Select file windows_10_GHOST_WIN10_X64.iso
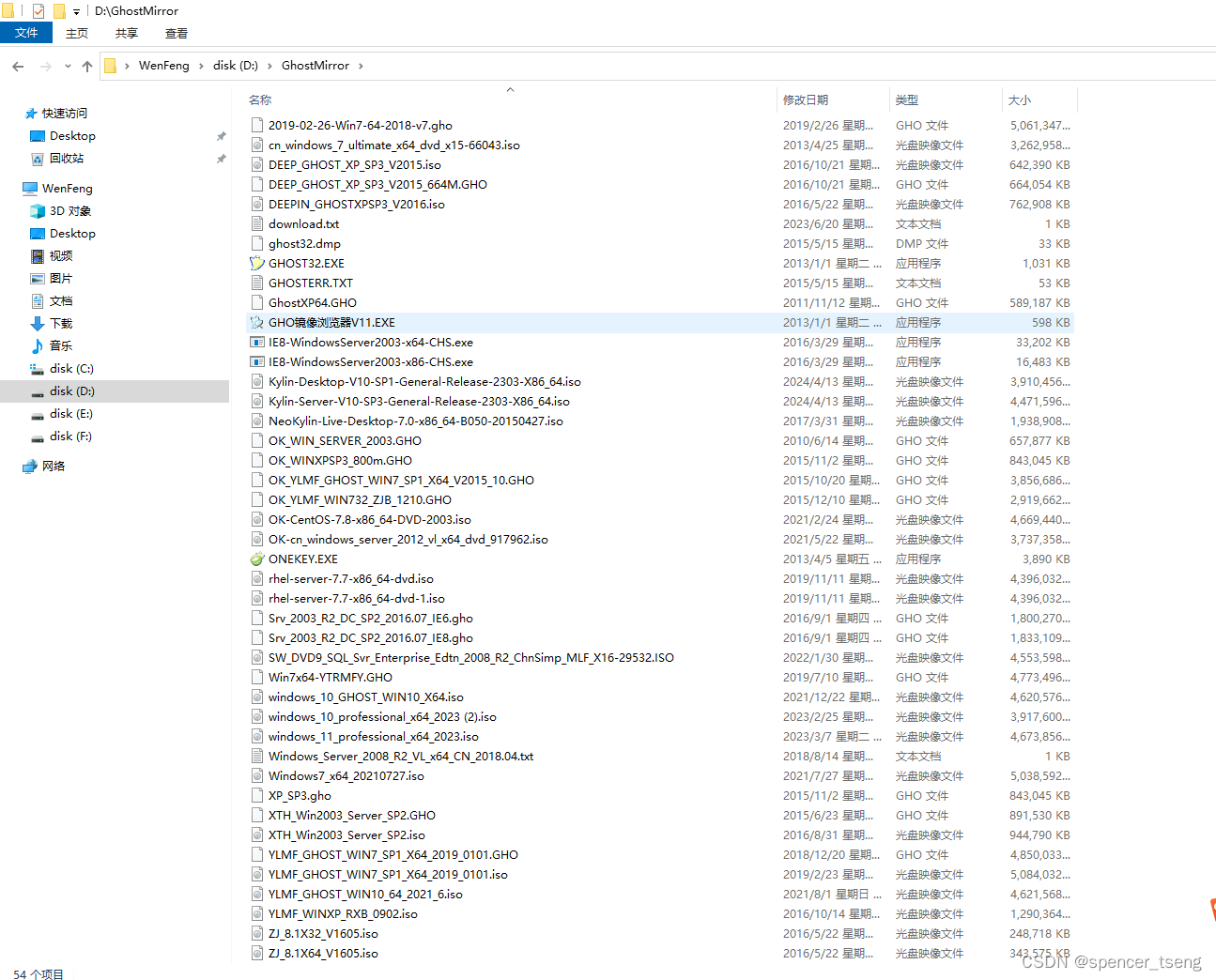The height and width of the screenshot is (980, 1216). click(366, 697)
